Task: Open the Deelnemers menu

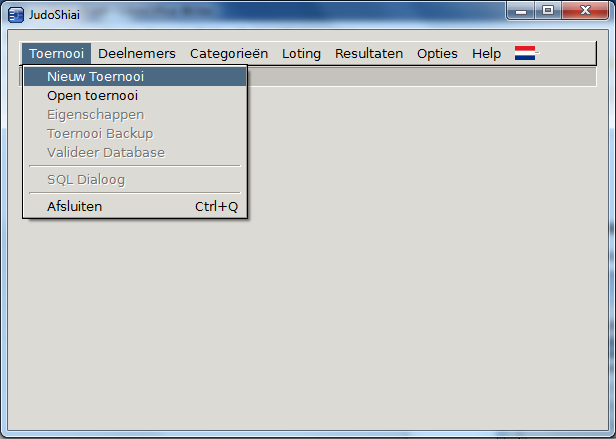Action: click(137, 54)
